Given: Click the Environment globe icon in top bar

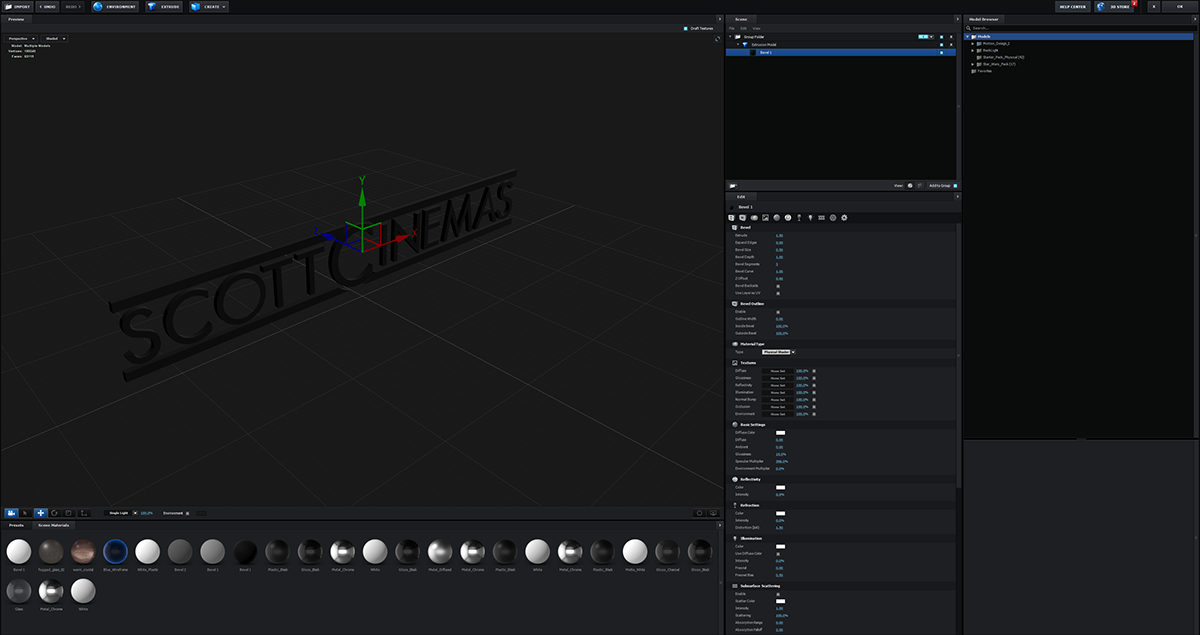Looking at the screenshot, I should (98, 6).
